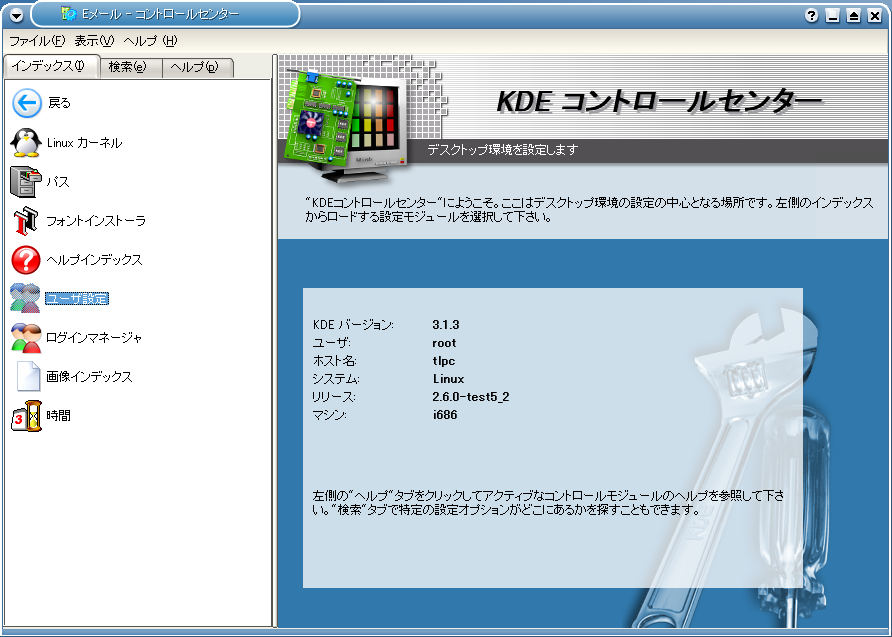The width and height of the screenshot is (892, 637).
Task: Select the Linux カーネル entry
Action: (x=84, y=143)
